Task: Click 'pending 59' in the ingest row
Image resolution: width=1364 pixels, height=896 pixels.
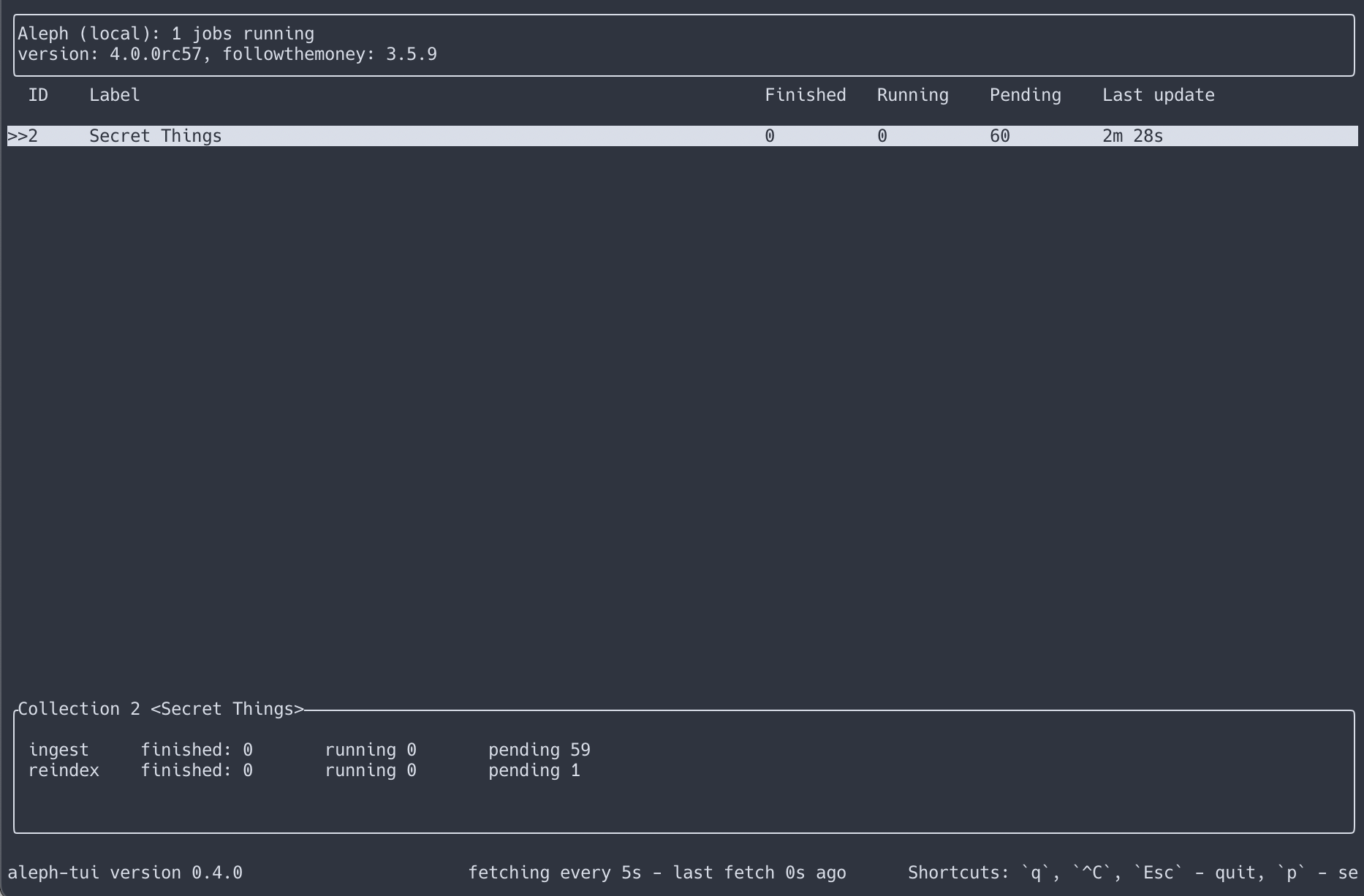Action: click(539, 750)
